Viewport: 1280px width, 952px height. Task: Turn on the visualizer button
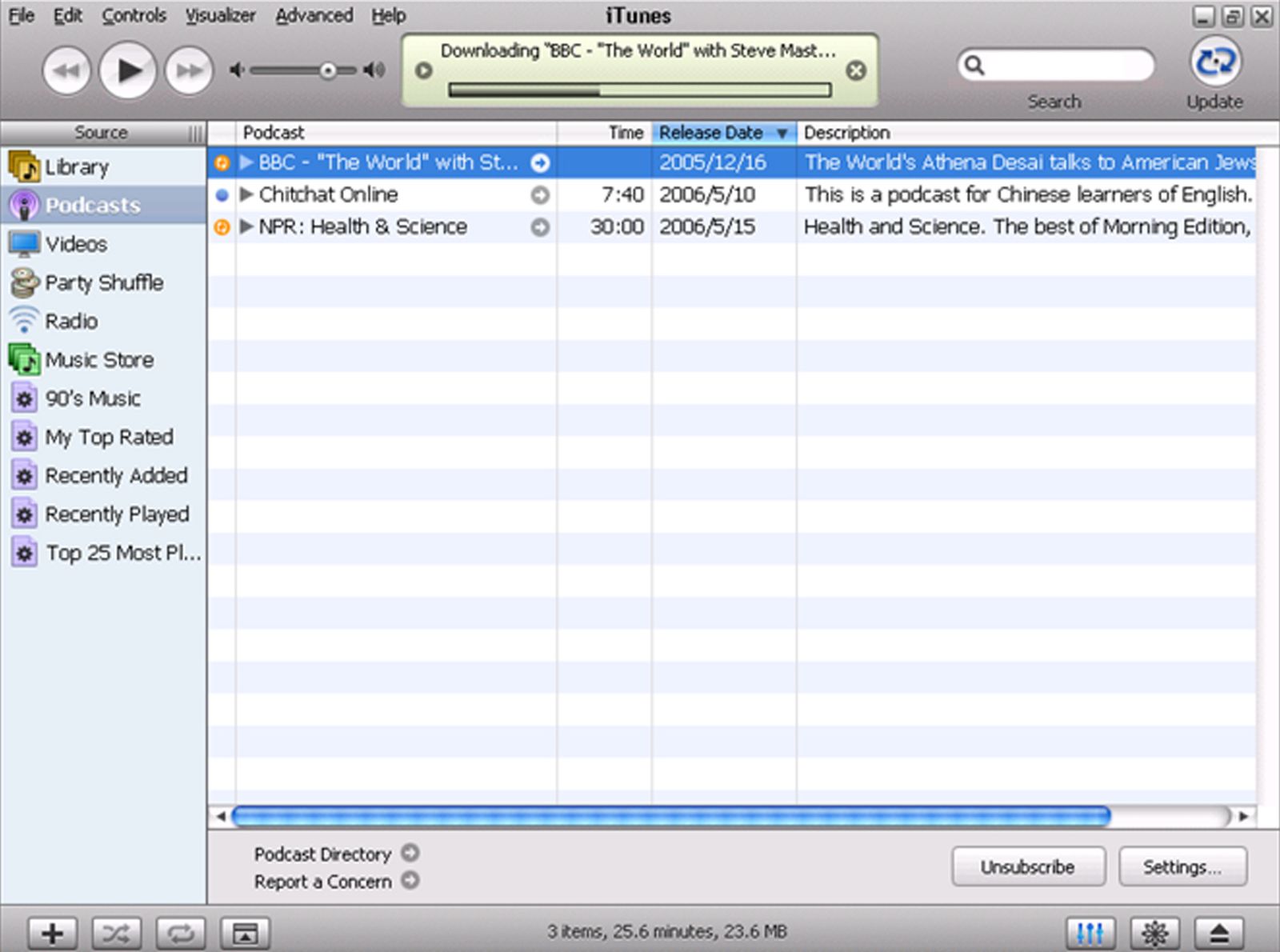(x=1154, y=933)
